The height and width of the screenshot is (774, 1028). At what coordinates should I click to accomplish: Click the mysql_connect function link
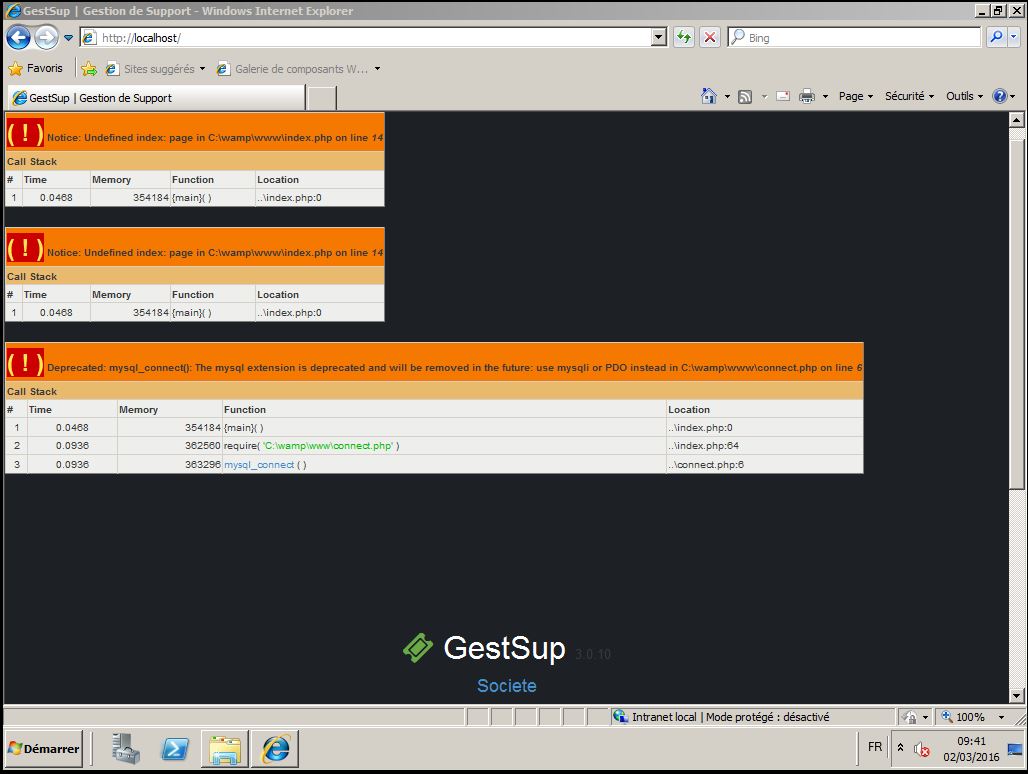[259, 465]
